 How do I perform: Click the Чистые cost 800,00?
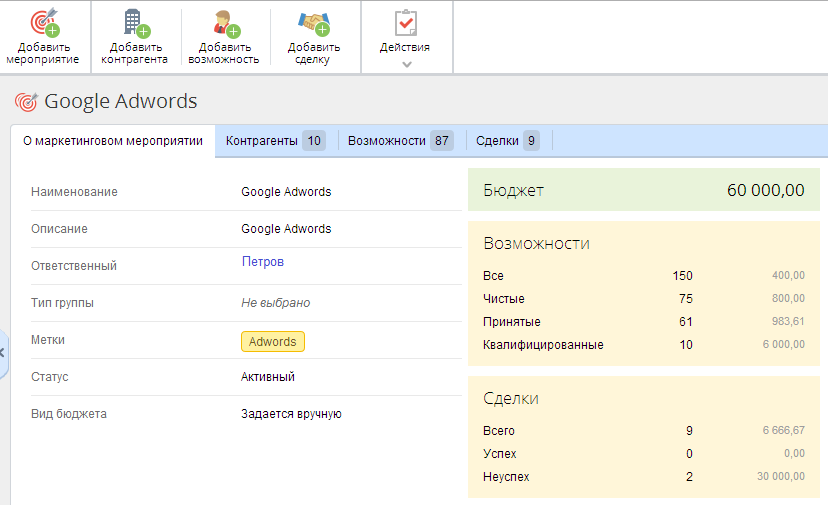click(788, 298)
